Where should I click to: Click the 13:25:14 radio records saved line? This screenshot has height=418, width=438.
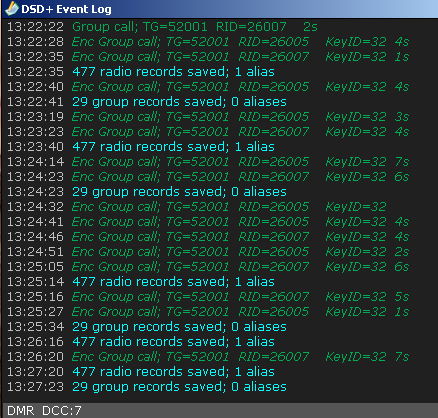(x=141, y=282)
